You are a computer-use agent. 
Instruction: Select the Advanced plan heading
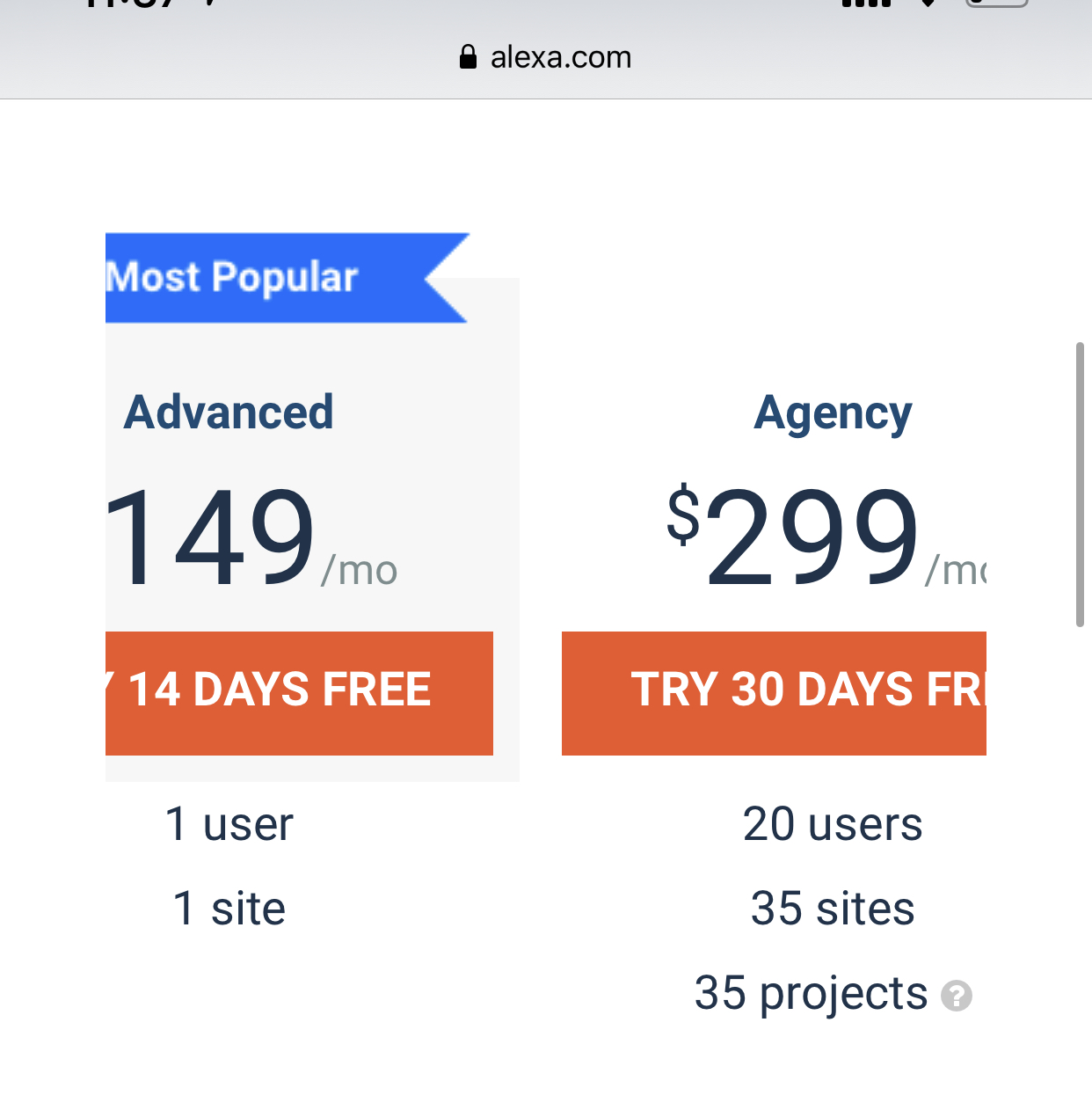click(229, 412)
